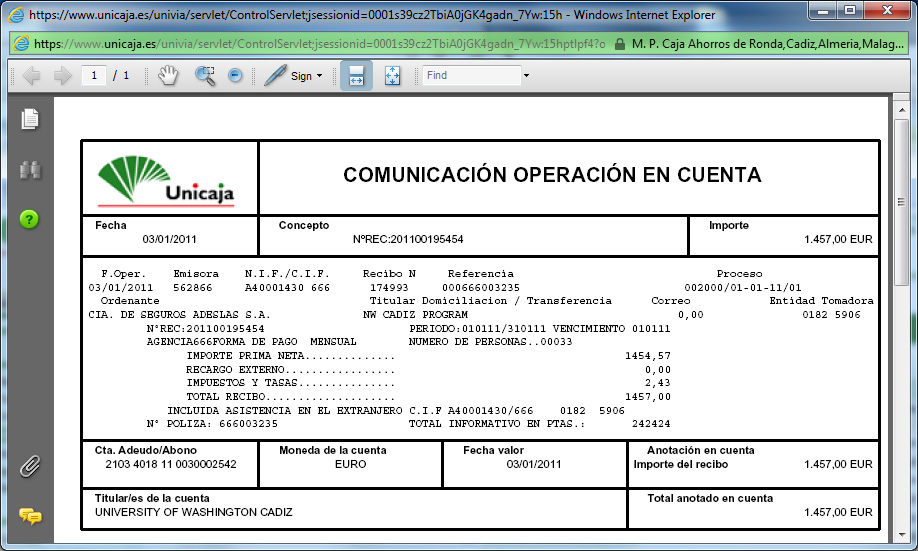Click the page number field
This screenshot has width=918, height=551.
coord(94,76)
